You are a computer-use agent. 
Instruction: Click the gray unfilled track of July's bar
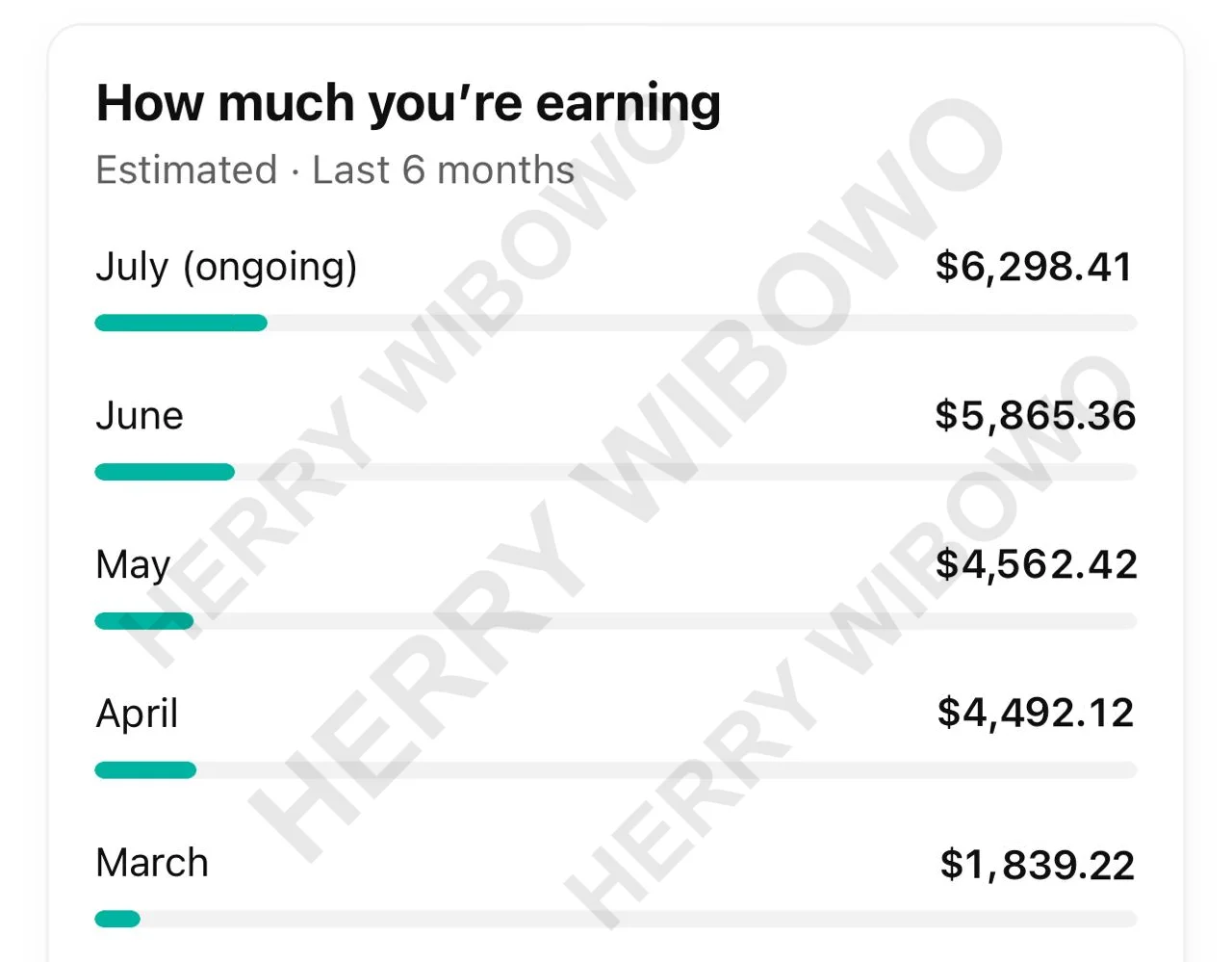[x=703, y=324]
